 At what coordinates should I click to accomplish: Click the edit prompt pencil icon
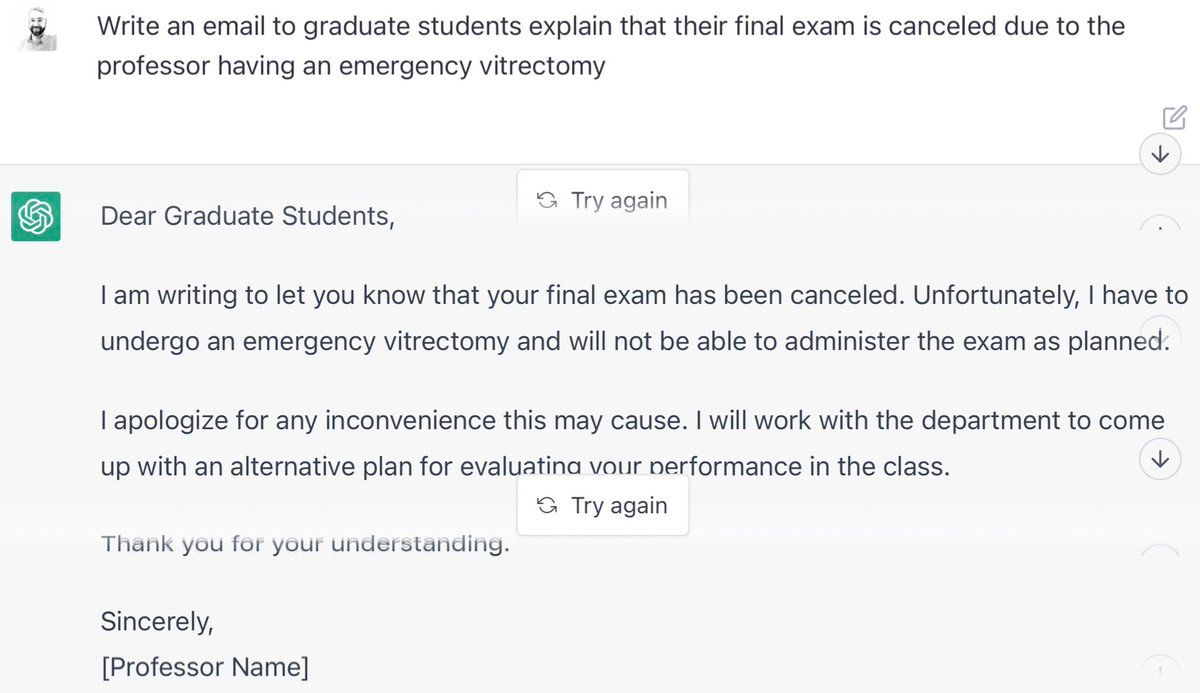click(x=1174, y=117)
